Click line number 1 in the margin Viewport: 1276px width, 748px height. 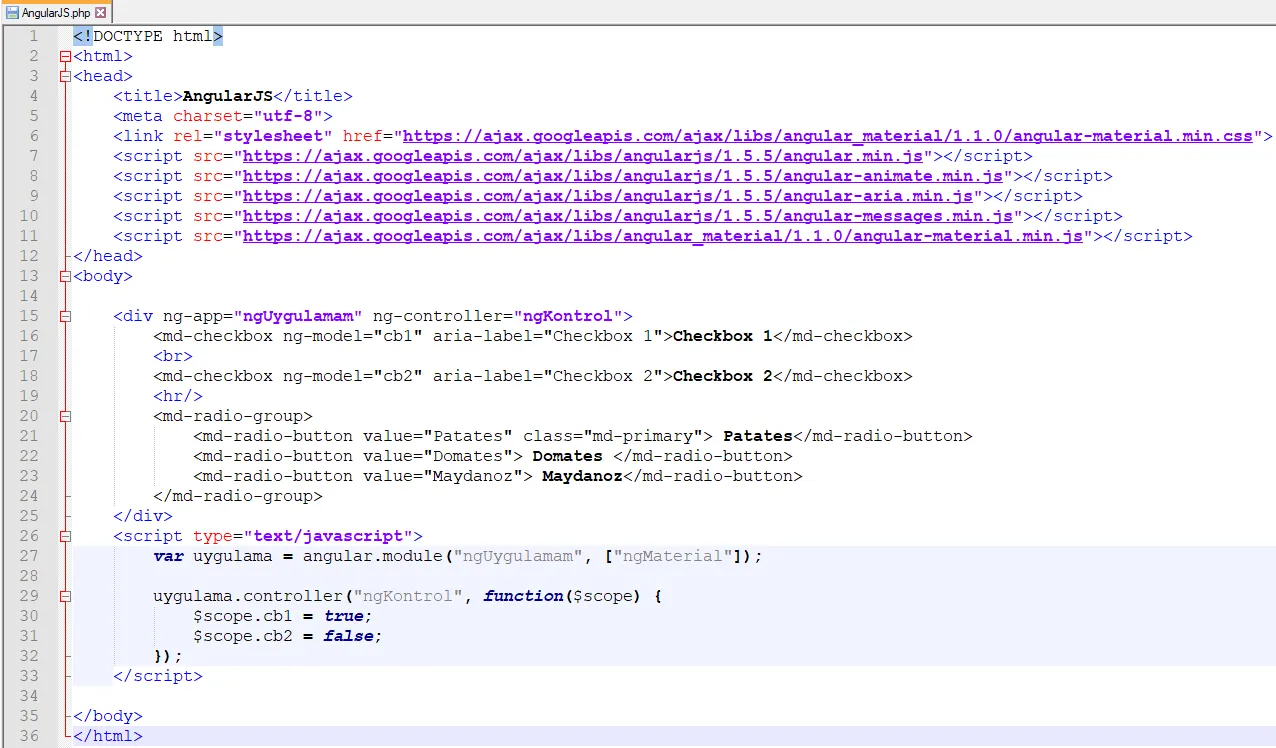coord(34,36)
